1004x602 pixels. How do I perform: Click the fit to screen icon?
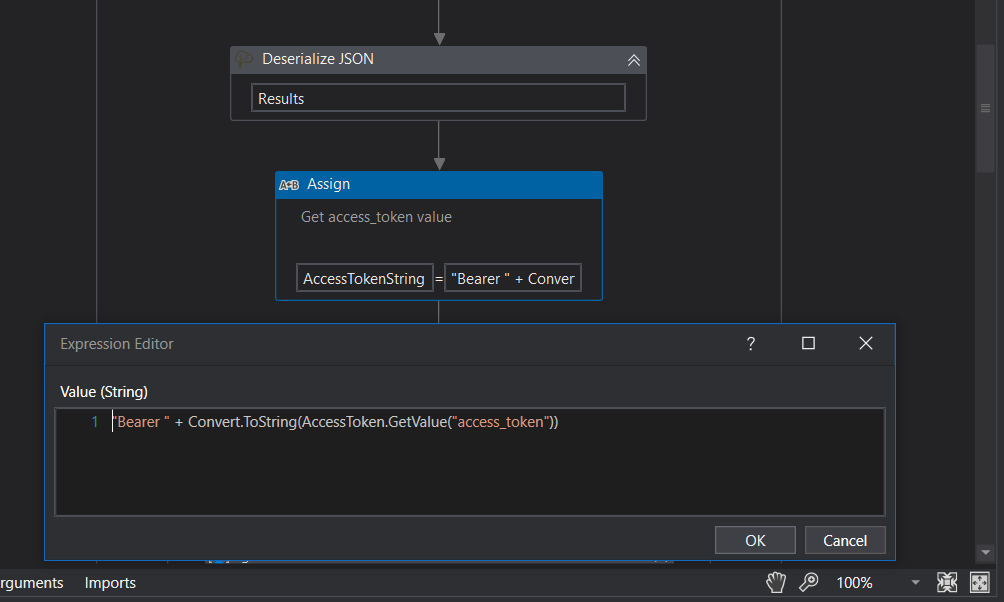click(947, 582)
